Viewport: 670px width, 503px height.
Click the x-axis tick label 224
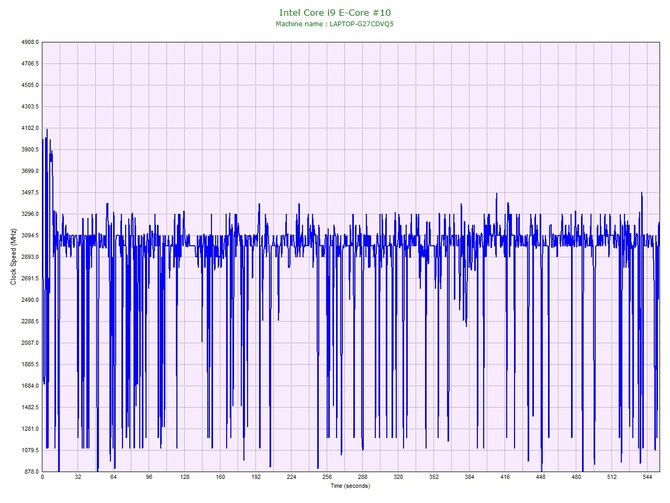tap(291, 477)
